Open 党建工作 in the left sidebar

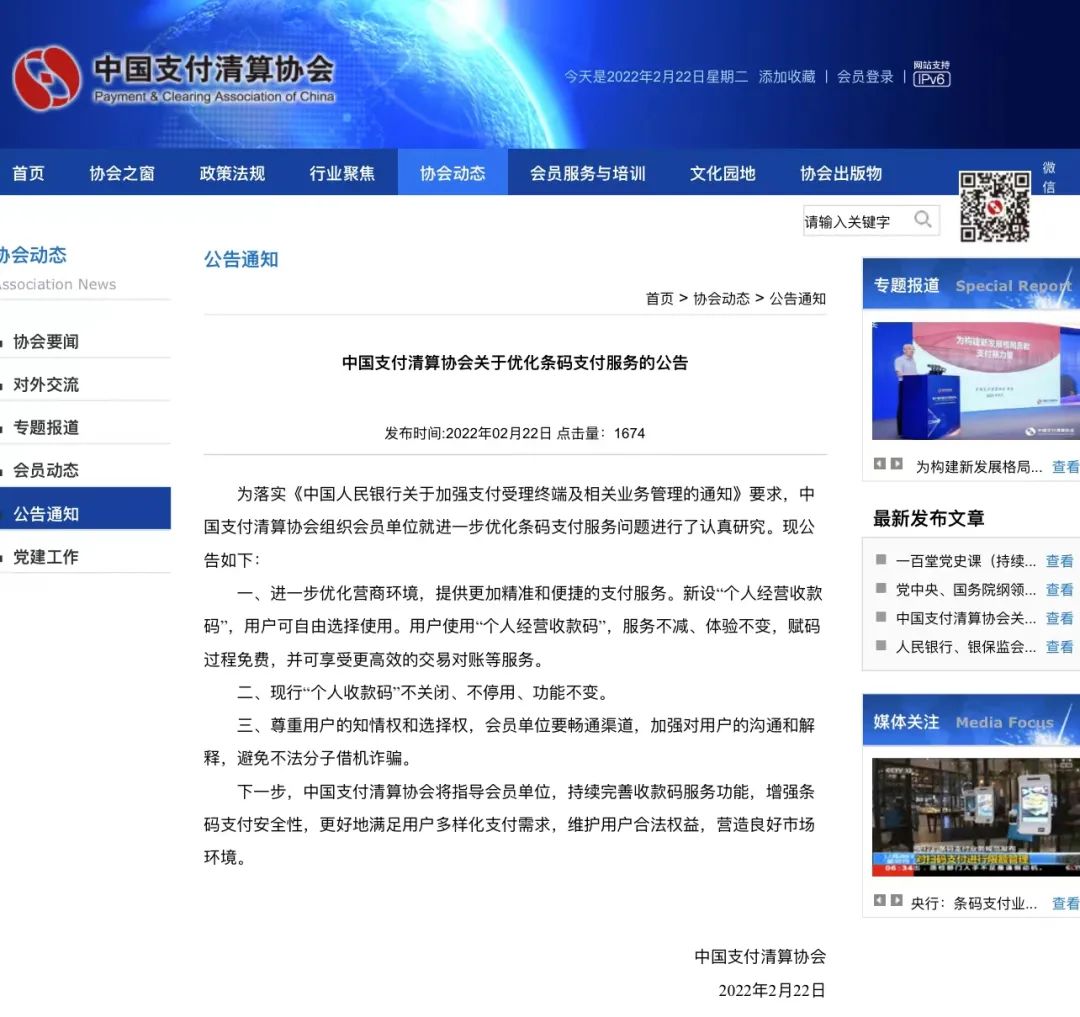[46, 557]
